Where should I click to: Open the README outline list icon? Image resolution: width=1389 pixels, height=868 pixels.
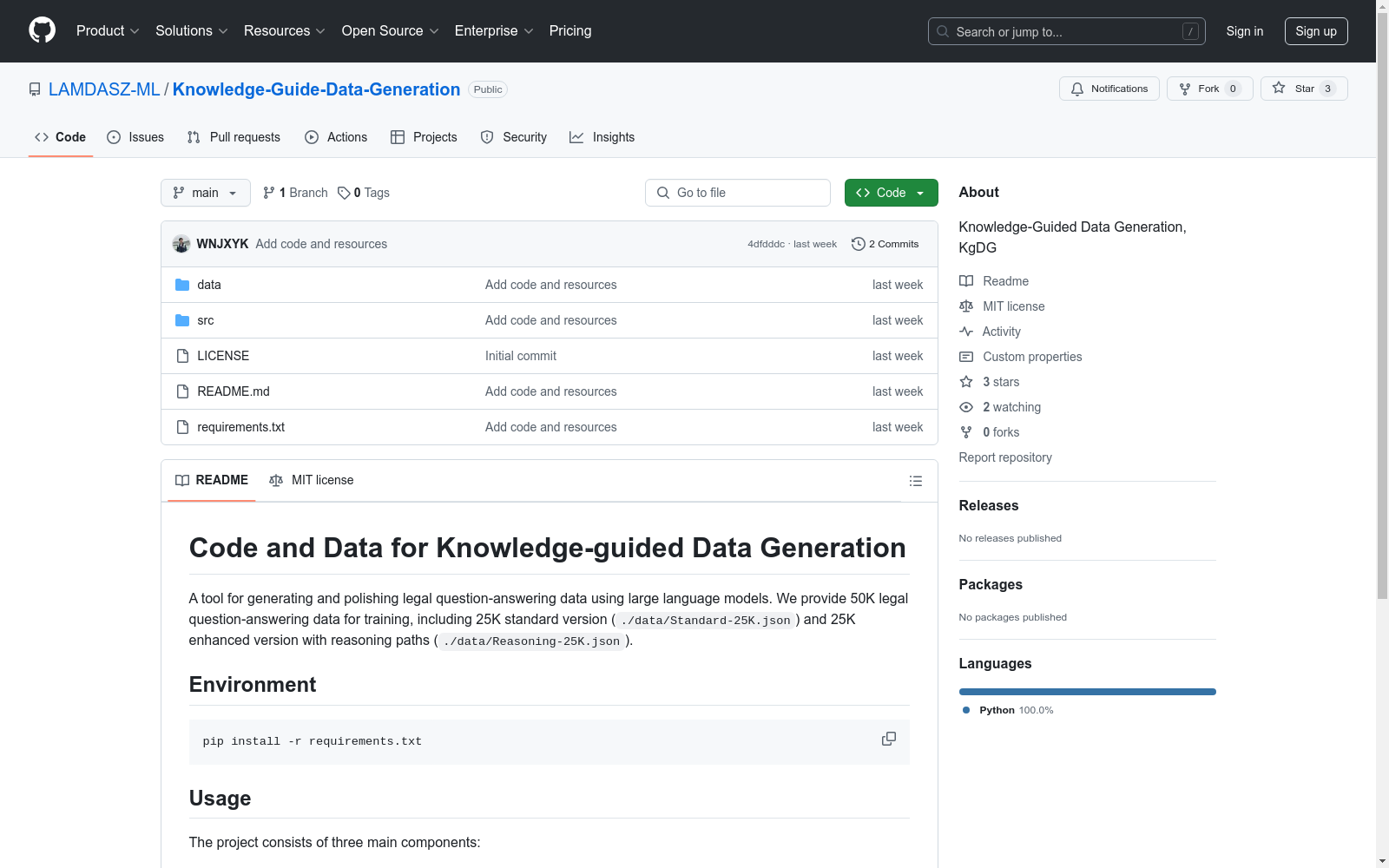click(915, 481)
